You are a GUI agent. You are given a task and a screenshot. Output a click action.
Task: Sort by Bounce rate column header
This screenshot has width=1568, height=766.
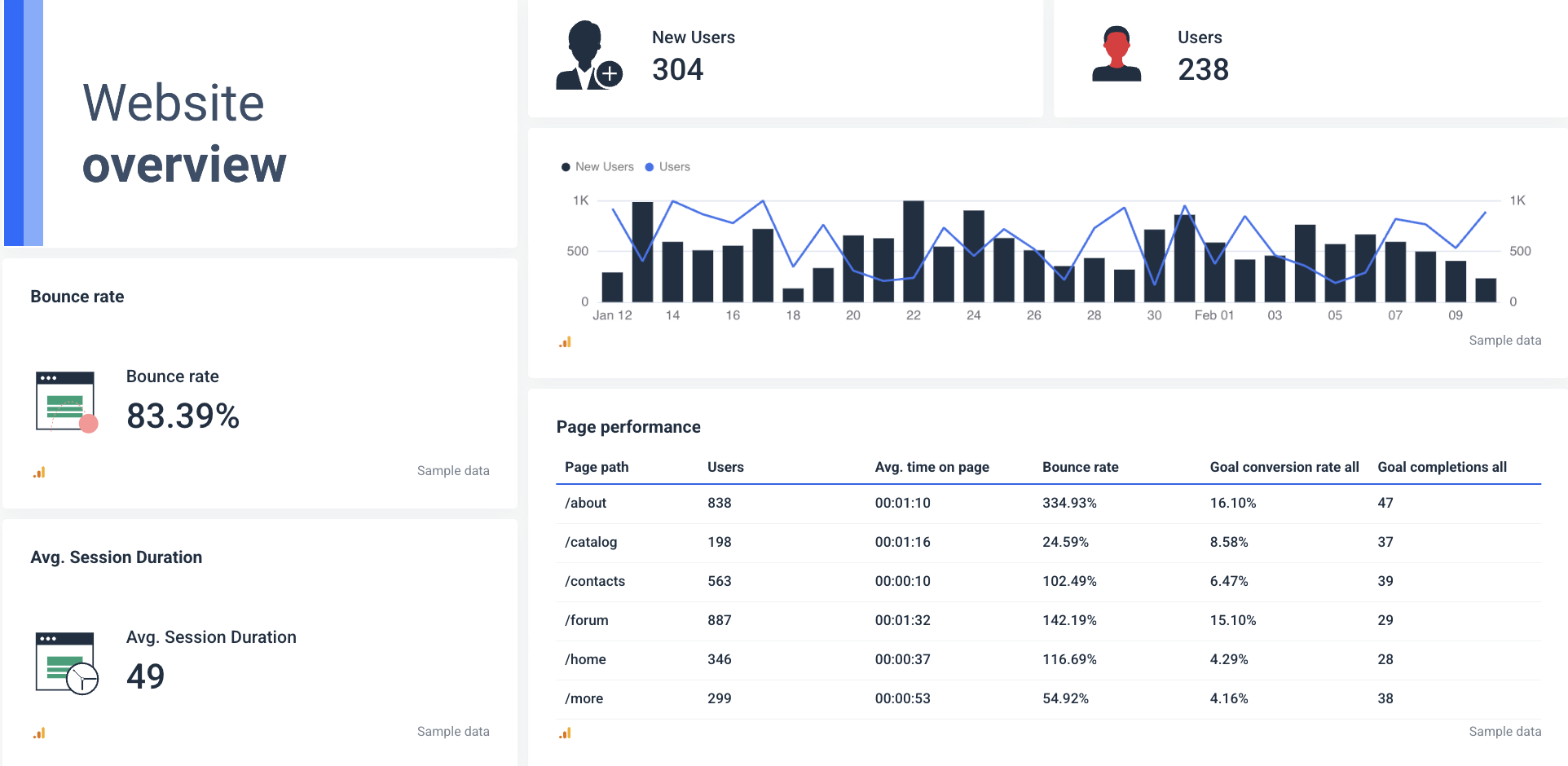[1080, 467]
